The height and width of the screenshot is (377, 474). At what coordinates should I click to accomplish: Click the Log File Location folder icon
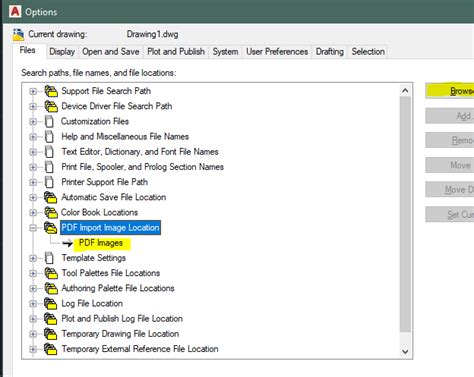[51, 304]
